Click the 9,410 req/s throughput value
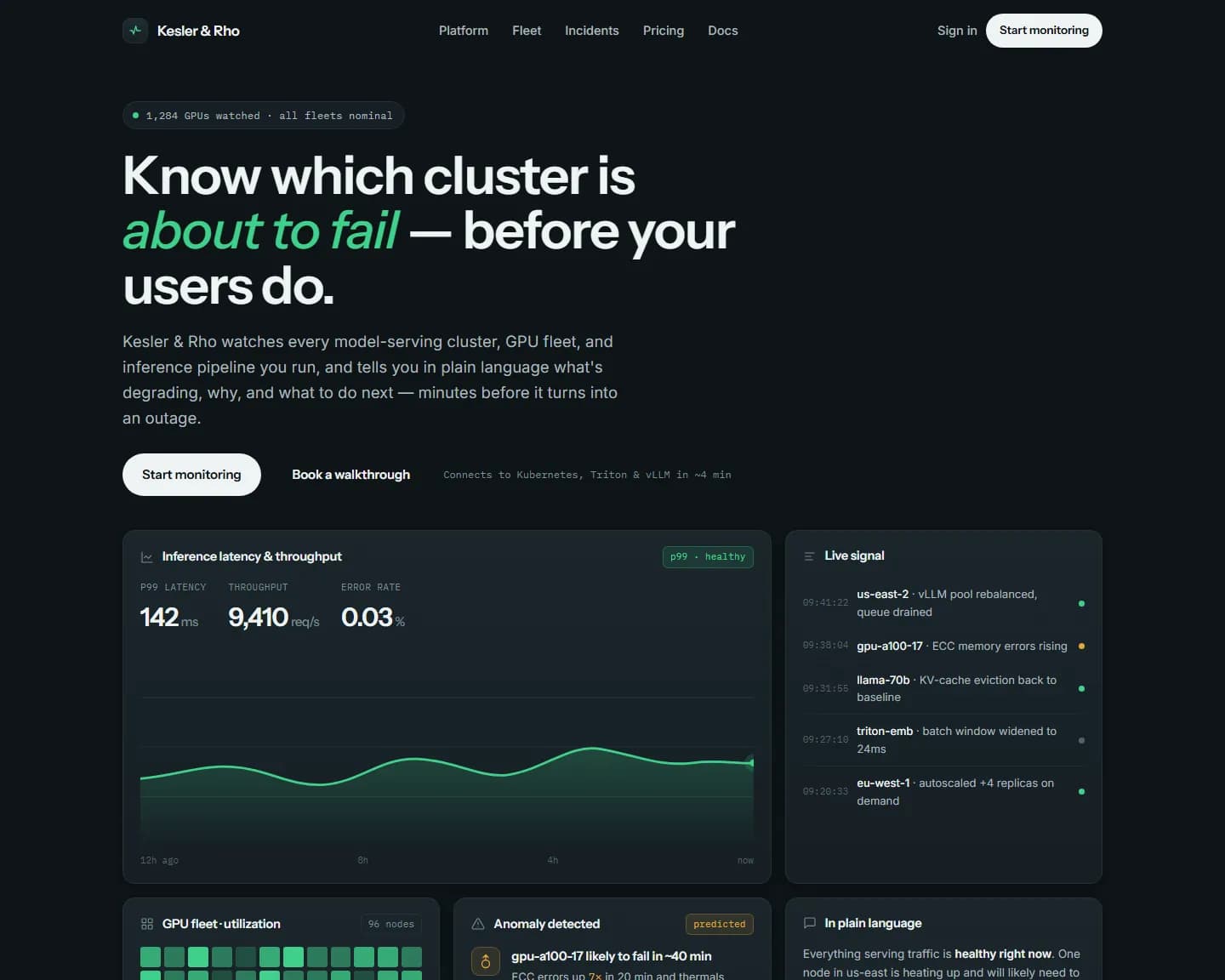 coord(274,618)
